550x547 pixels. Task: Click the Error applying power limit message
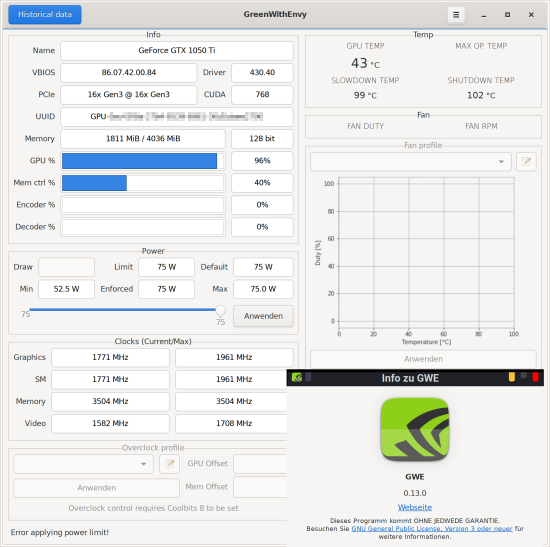click(x=60, y=532)
